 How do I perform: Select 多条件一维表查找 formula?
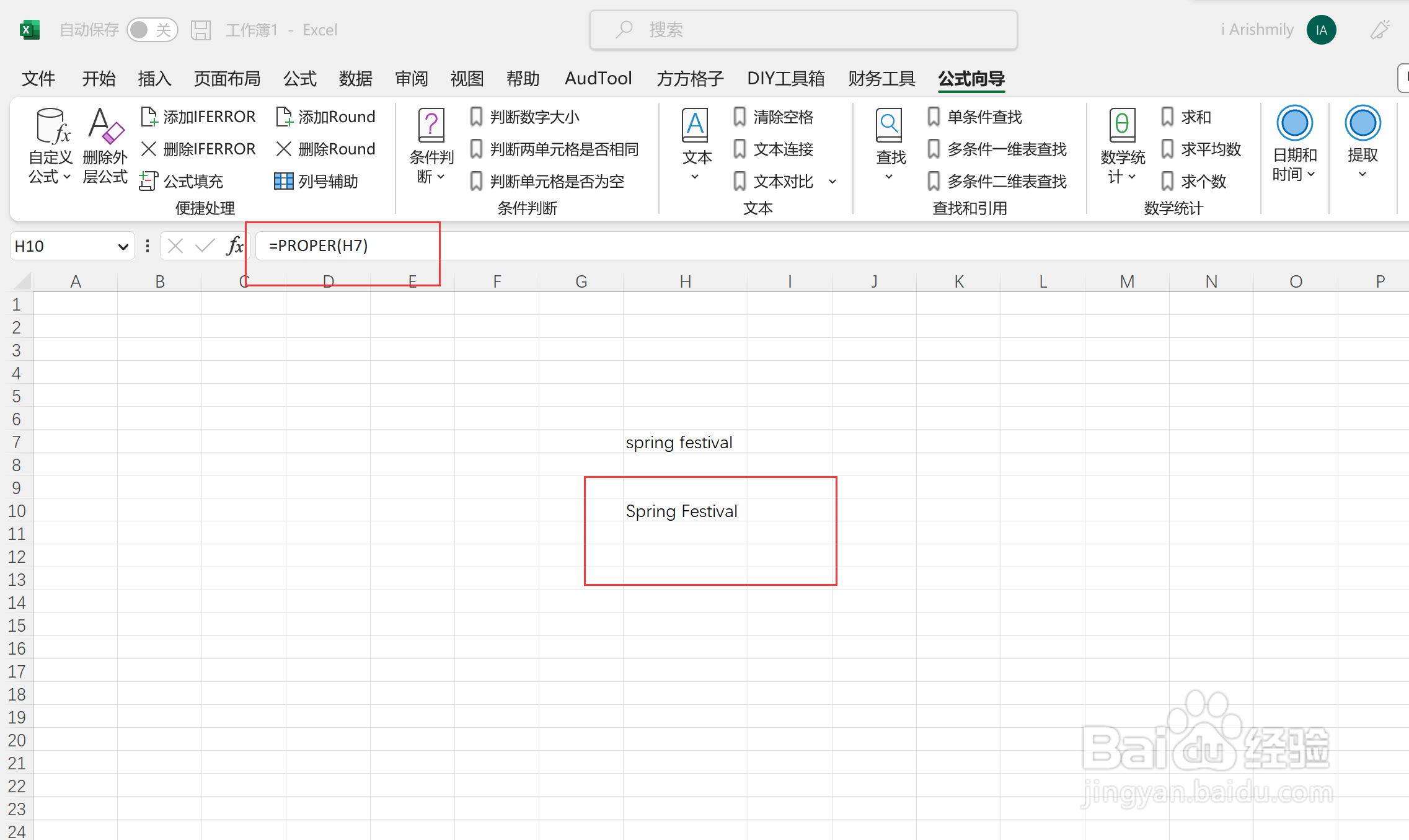point(997,149)
